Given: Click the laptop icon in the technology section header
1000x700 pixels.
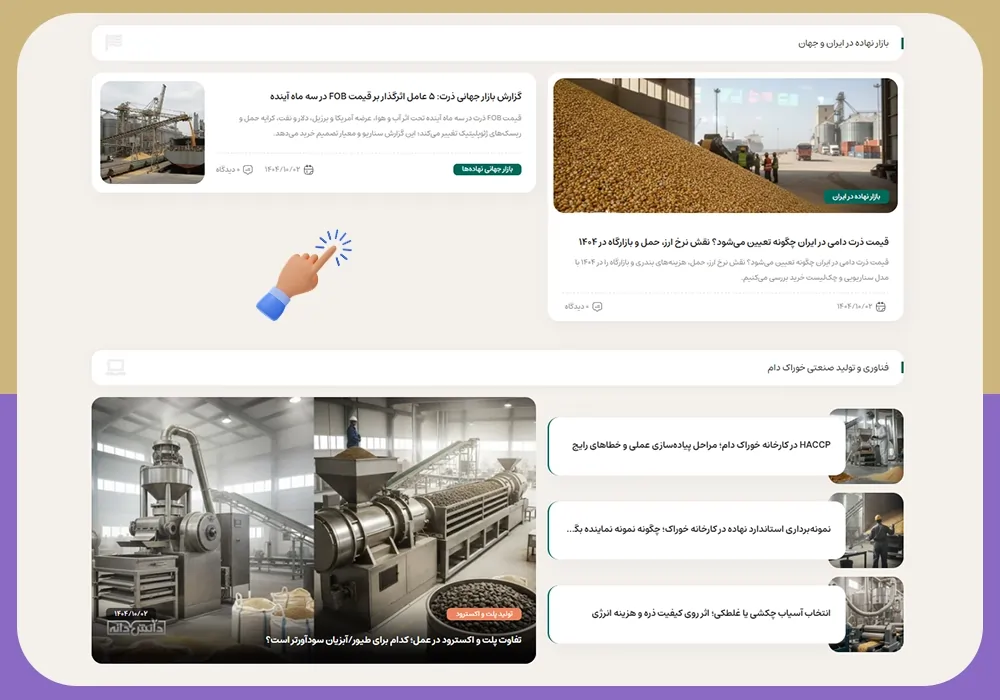Looking at the screenshot, I should [x=115, y=367].
